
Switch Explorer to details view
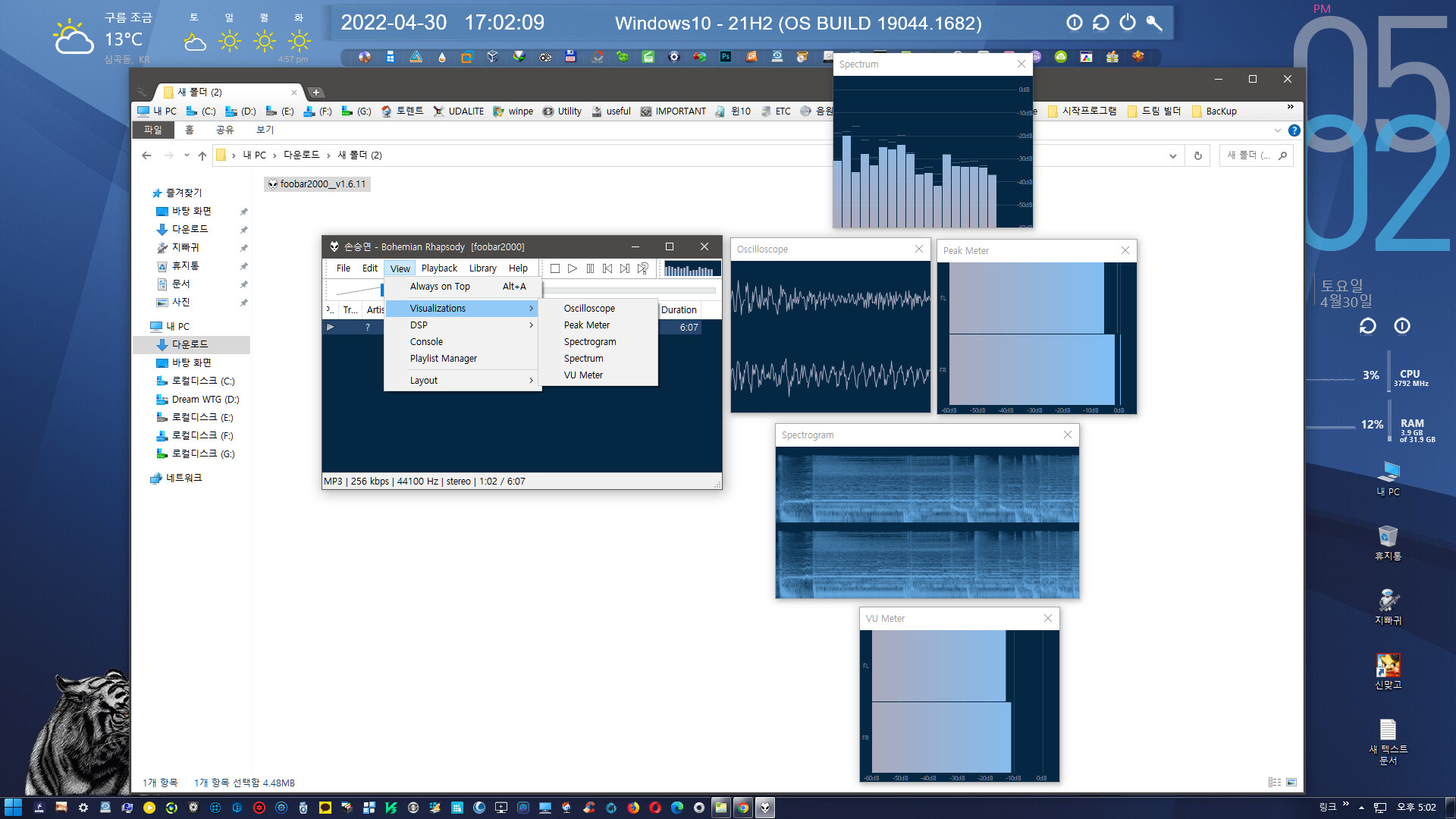click(1275, 783)
